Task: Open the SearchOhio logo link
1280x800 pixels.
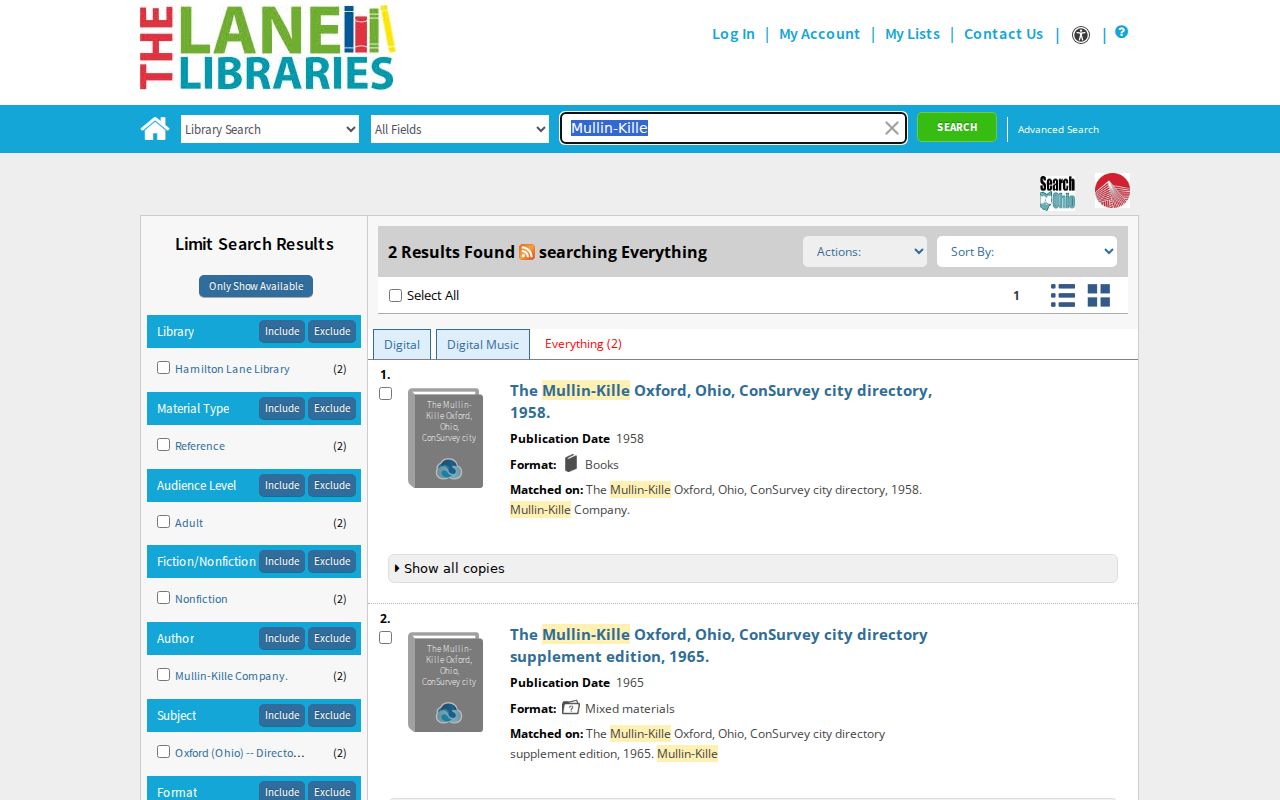Action: [1057, 192]
